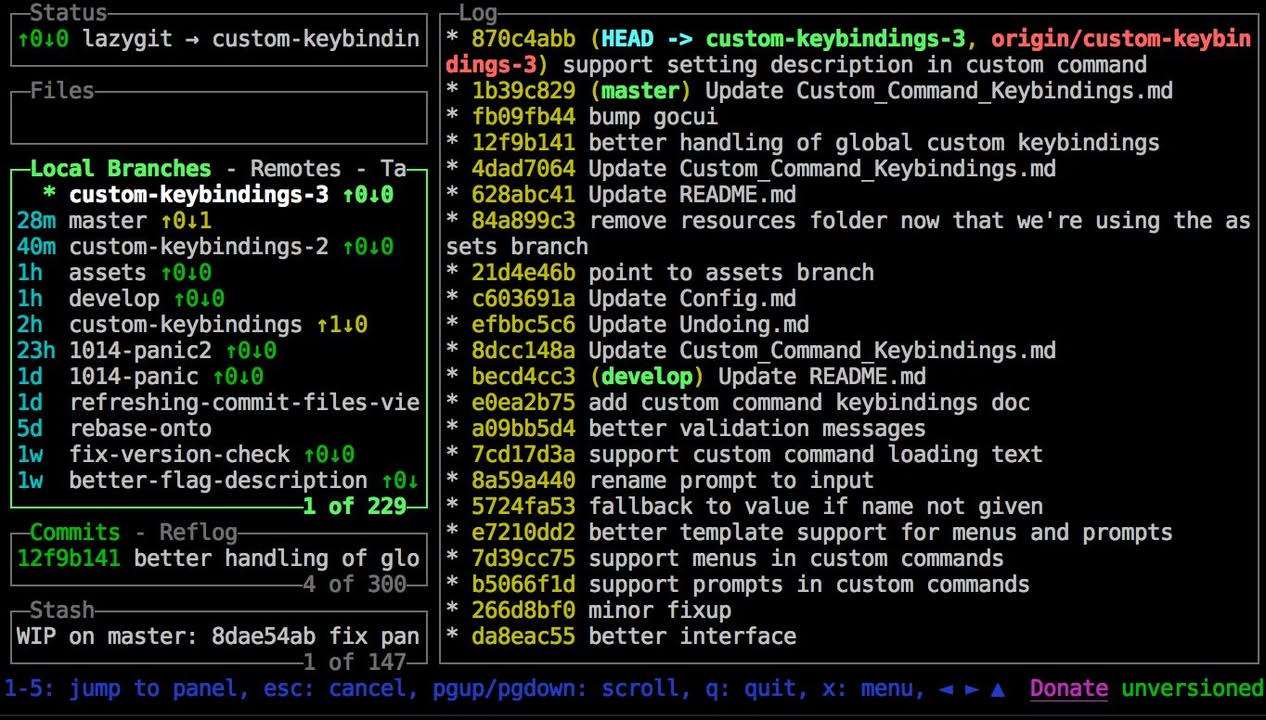This screenshot has width=1266, height=720.
Task: Click the branch sync arrows next to custom-keybindings-3
Action: pyautogui.click(x=367, y=195)
